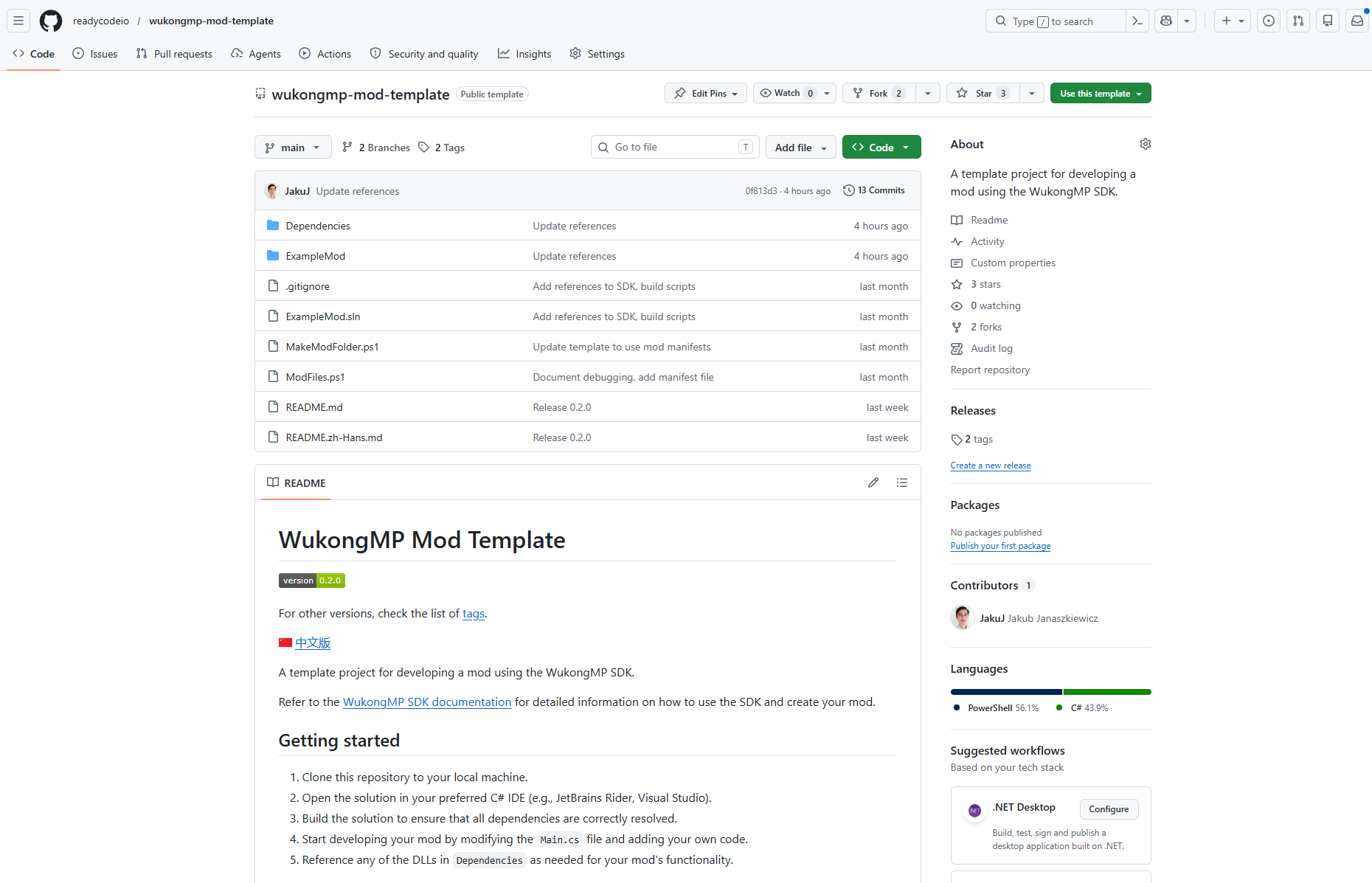Viewport: 1372px width, 883px height.
Task: Open the Pull requests tab
Action: coord(174,54)
